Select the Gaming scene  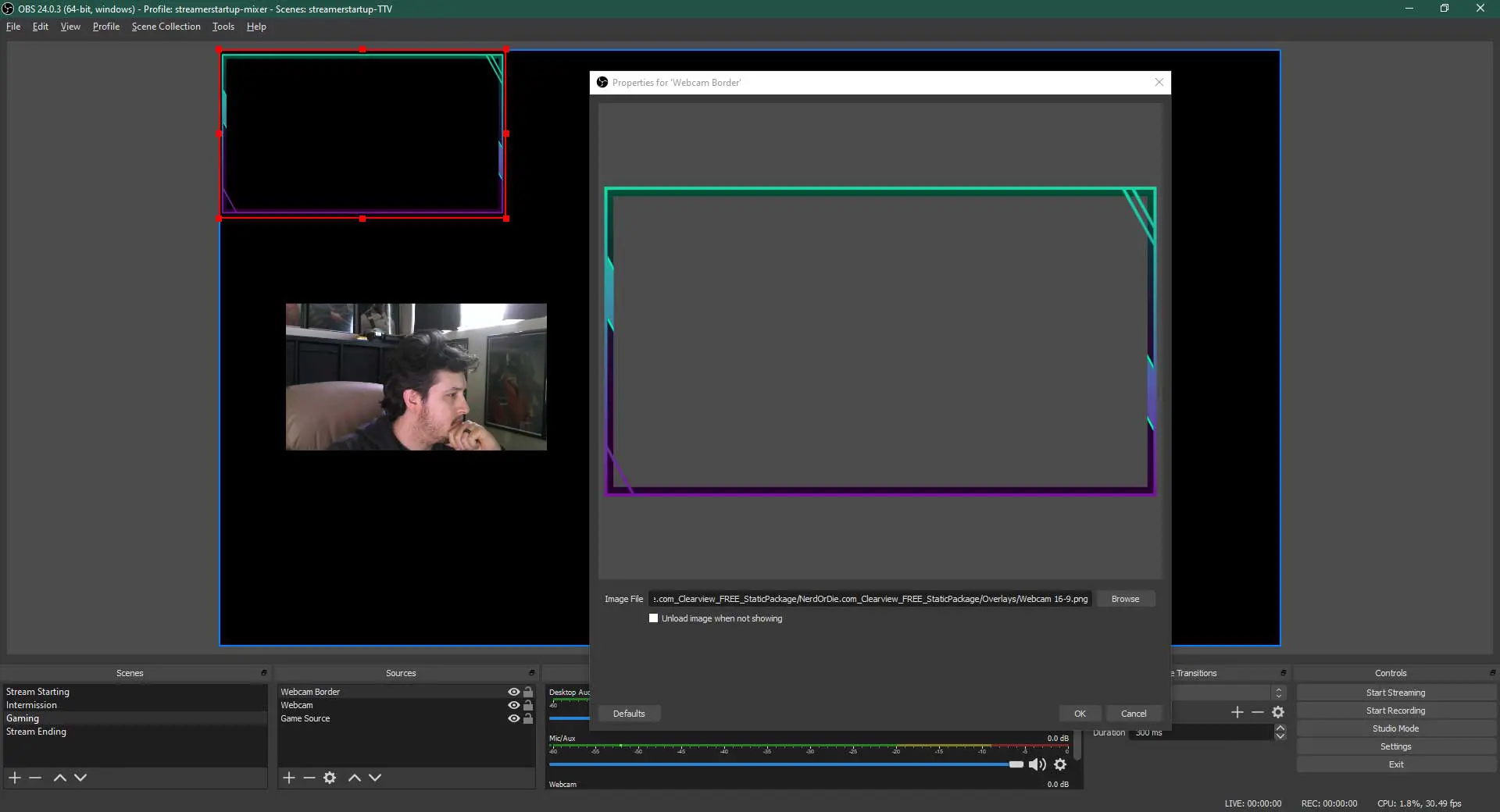(x=135, y=718)
